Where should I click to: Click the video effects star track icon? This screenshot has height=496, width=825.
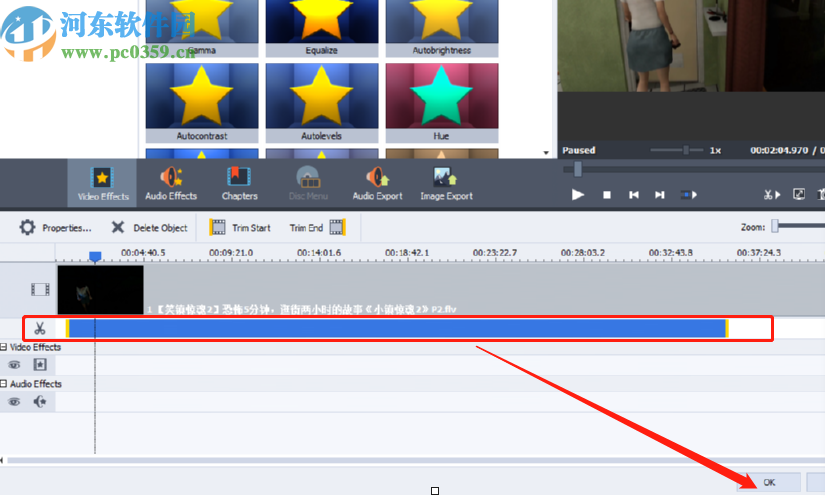pos(40,365)
